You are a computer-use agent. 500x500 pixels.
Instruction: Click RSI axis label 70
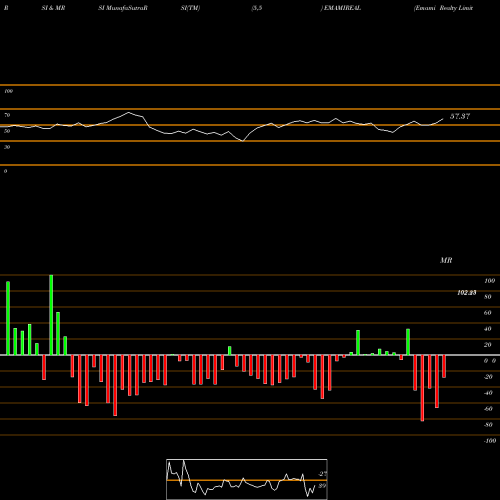[x=7, y=115]
